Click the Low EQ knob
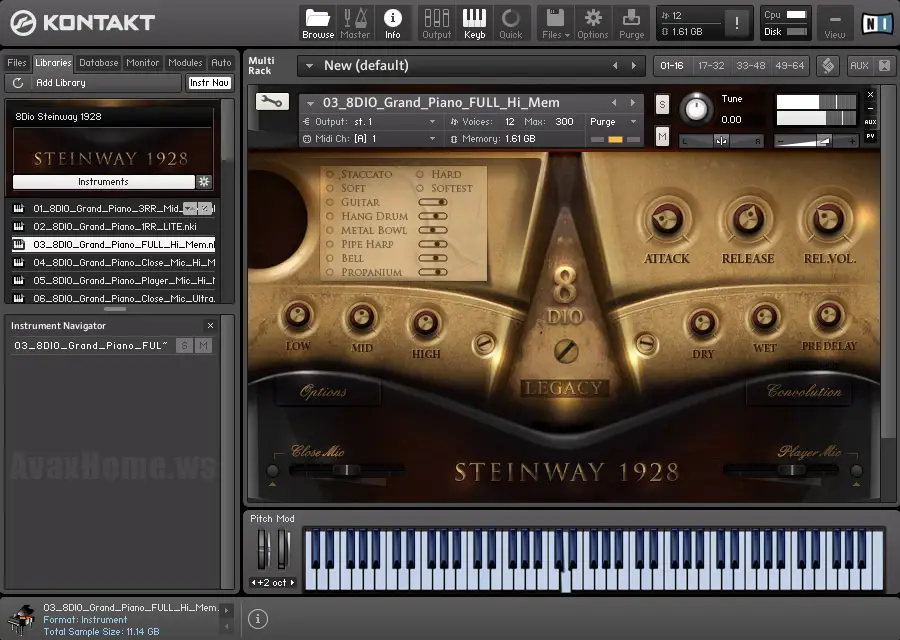 [x=297, y=316]
